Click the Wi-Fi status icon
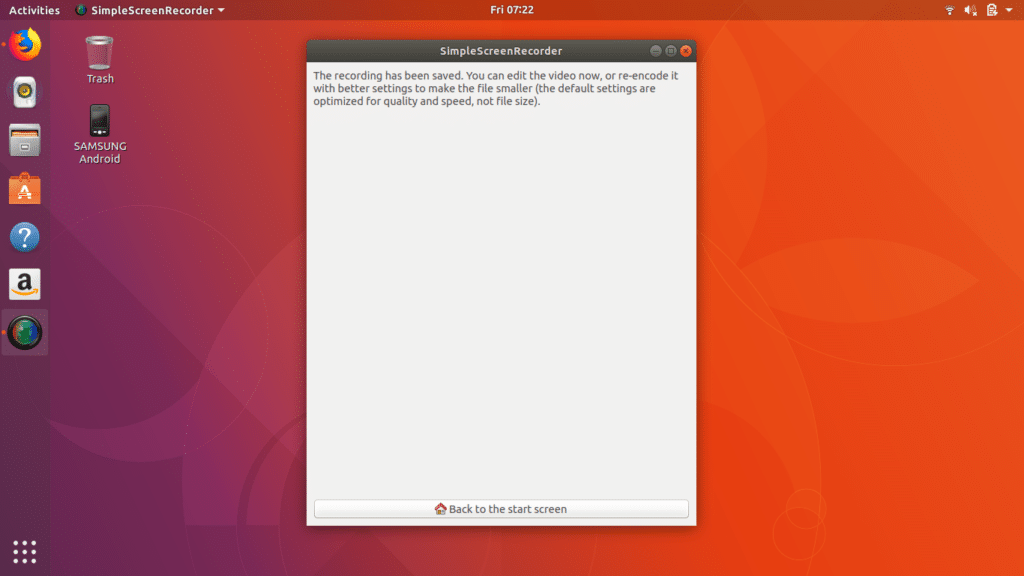The height and width of the screenshot is (576, 1024). pos(950,10)
